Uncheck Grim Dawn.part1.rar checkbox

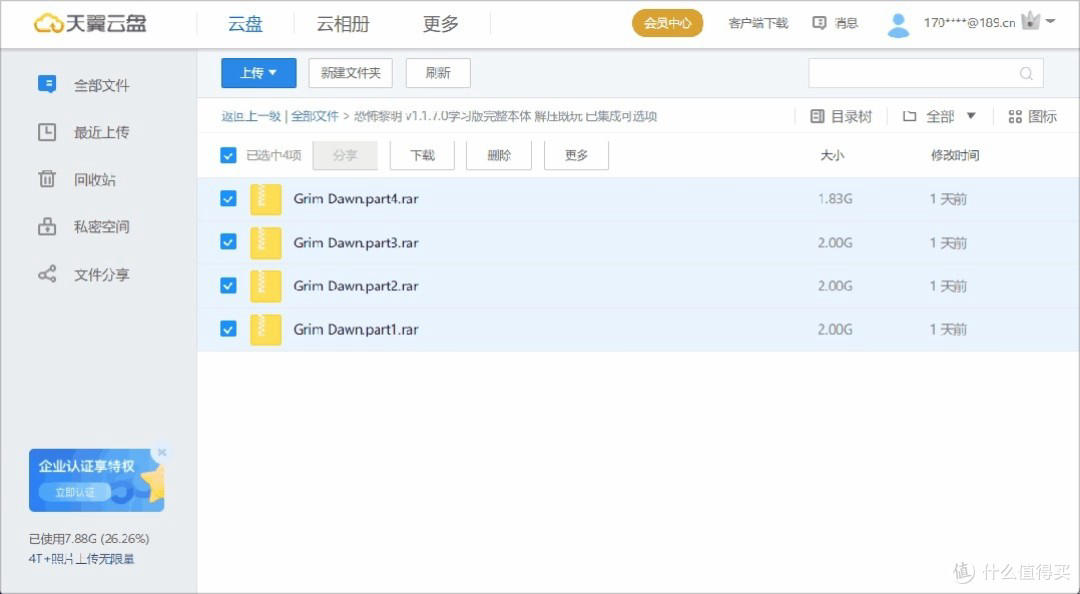point(228,329)
